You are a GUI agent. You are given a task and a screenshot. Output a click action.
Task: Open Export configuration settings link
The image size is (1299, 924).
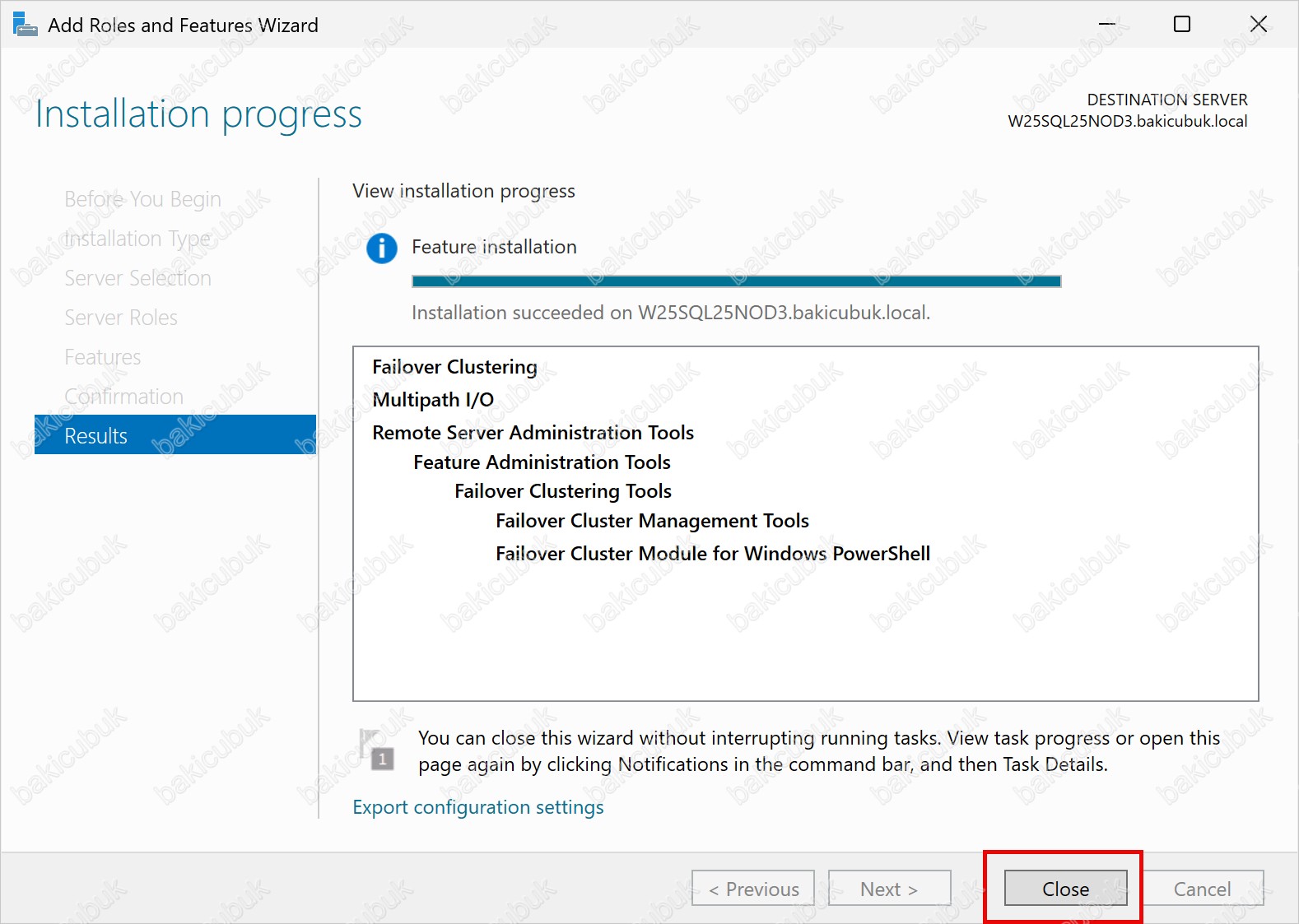click(477, 807)
